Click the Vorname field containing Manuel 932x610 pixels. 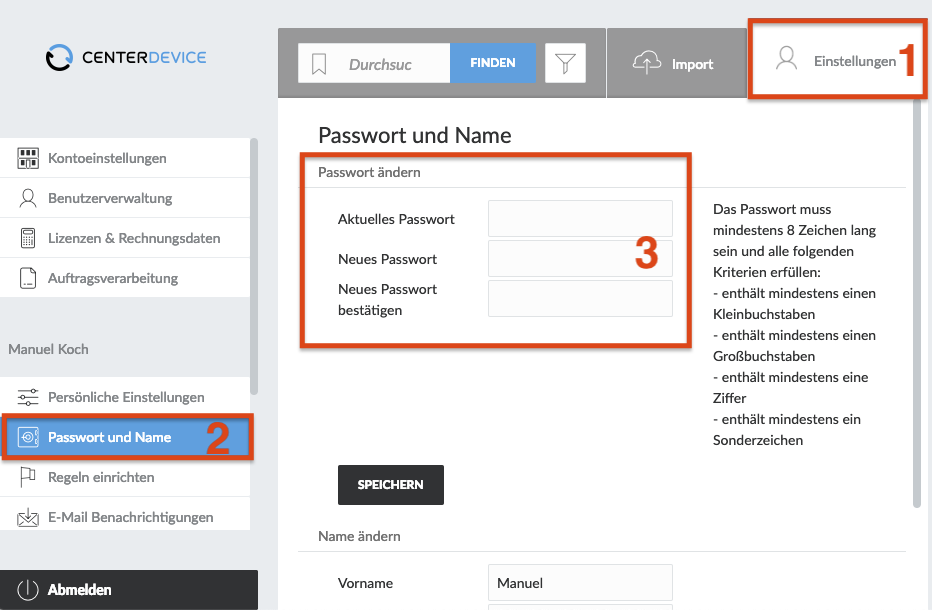(580, 583)
